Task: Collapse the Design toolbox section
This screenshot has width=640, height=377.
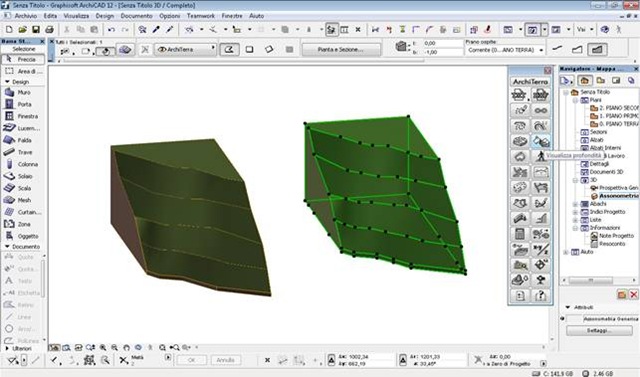Action: 7,82
